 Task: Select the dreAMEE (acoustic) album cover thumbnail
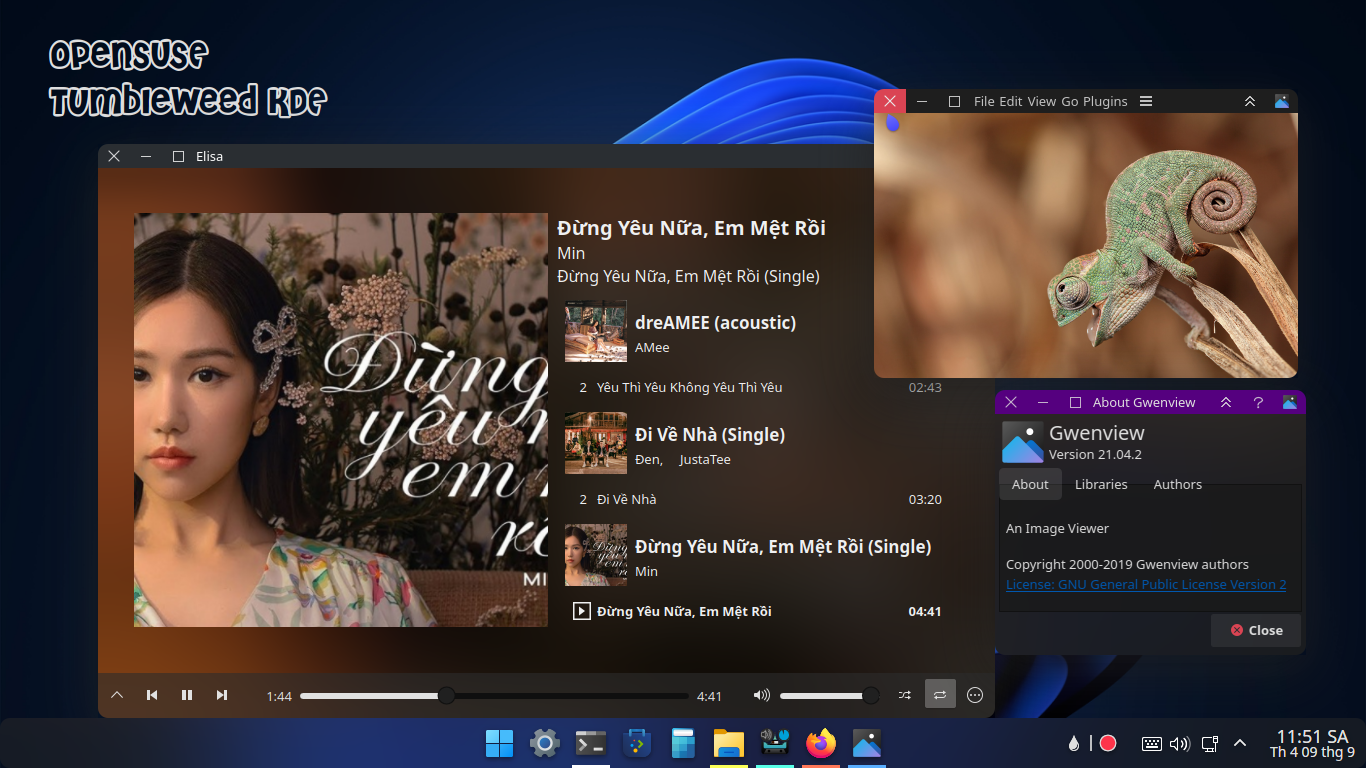coord(596,331)
